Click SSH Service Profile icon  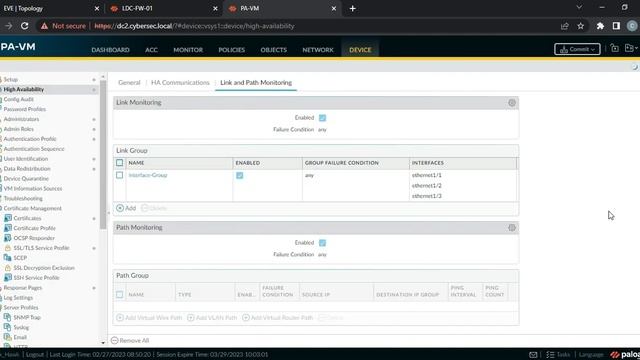coord(8,278)
